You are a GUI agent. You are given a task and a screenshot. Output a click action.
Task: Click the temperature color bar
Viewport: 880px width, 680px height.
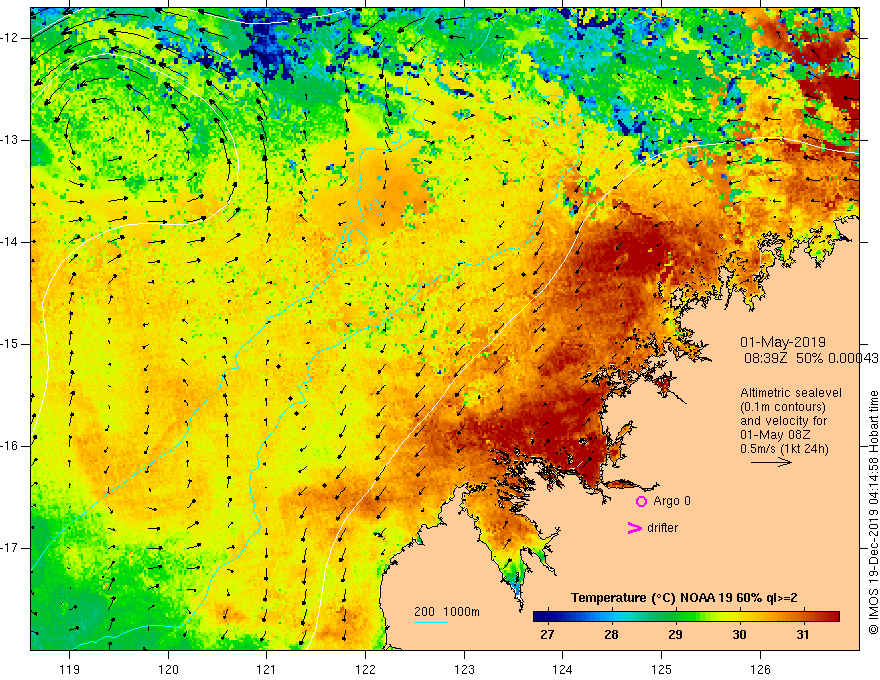pos(686,617)
